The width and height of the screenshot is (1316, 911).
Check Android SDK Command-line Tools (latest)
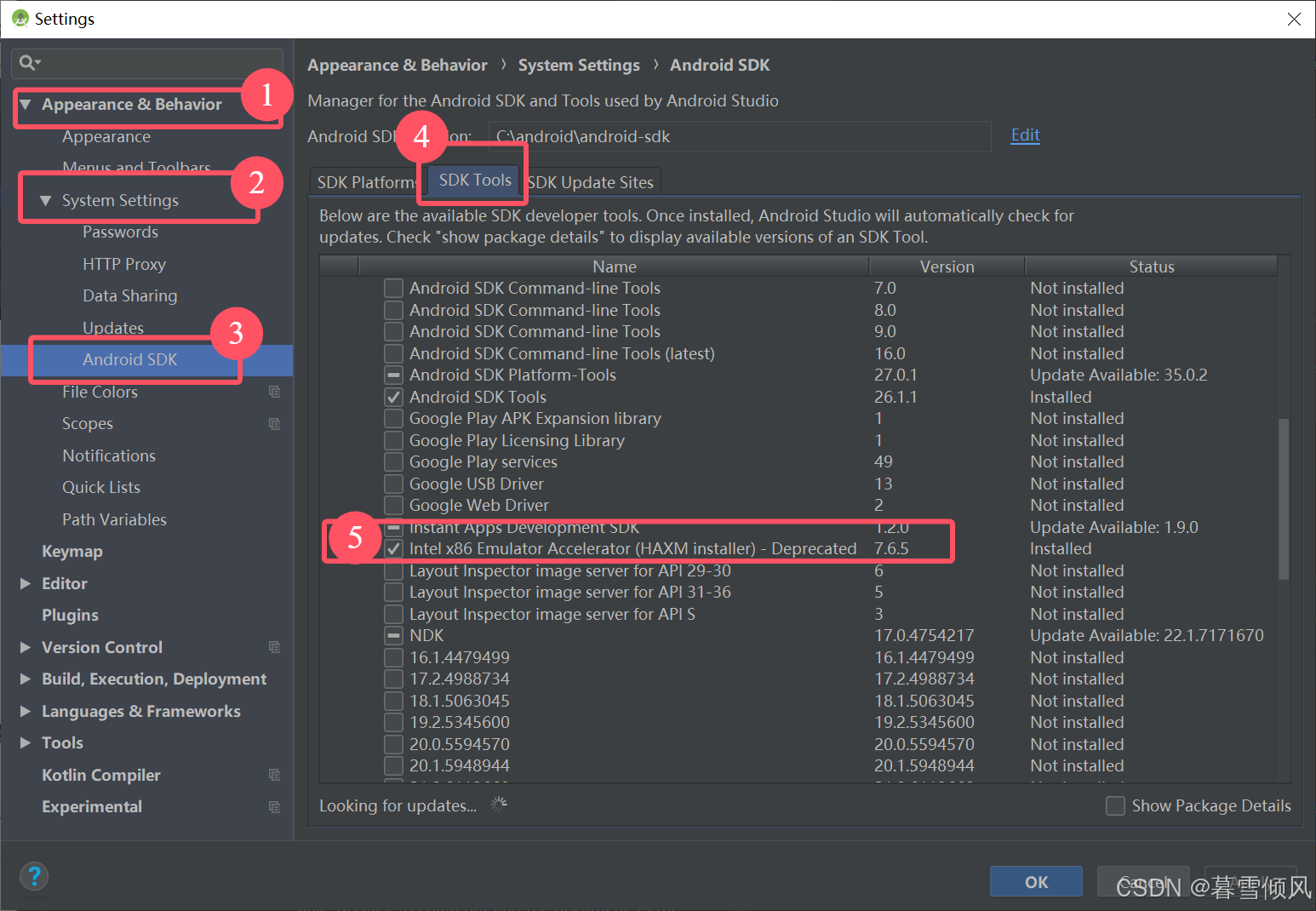(x=393, y=353)
